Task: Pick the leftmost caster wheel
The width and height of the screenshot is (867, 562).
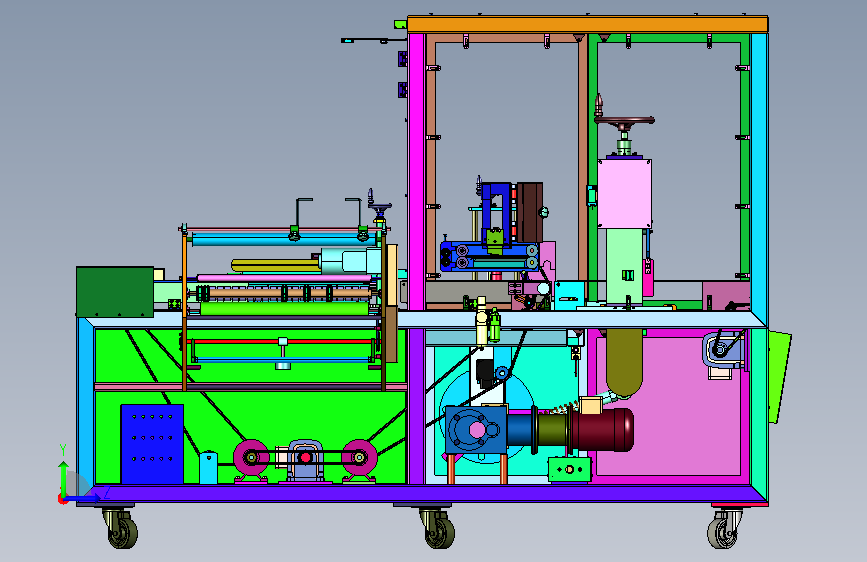Action: tap(122, 532)
